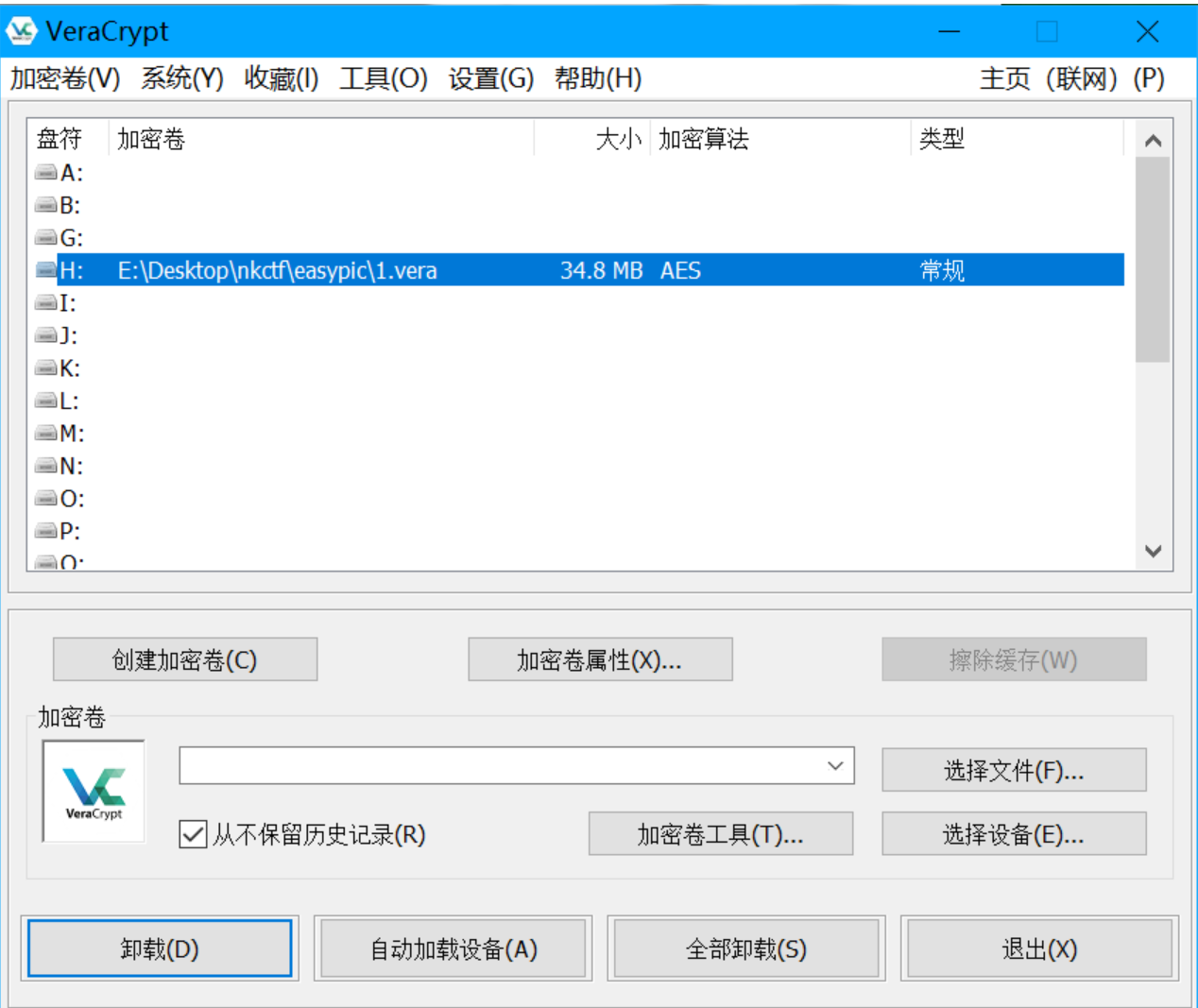Open 加密卷属性(X)... volume properties
Image resolution: width=1198 pixels, height=1008 pixels.
point(600,659)
